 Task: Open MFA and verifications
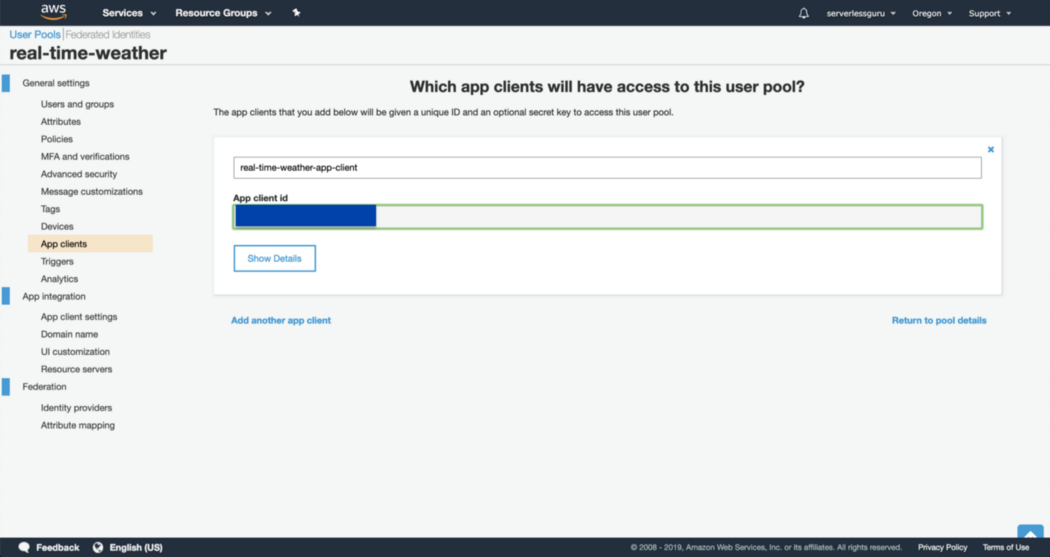click(85, 156)
